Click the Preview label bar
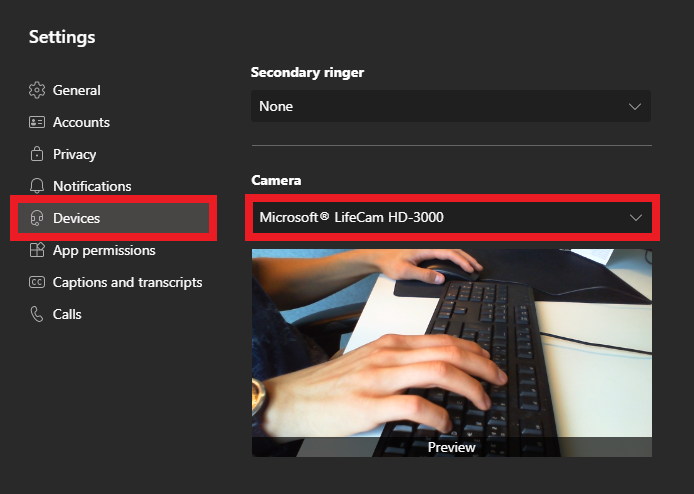Viewport: 694px width, 494px height. (452, 447)
